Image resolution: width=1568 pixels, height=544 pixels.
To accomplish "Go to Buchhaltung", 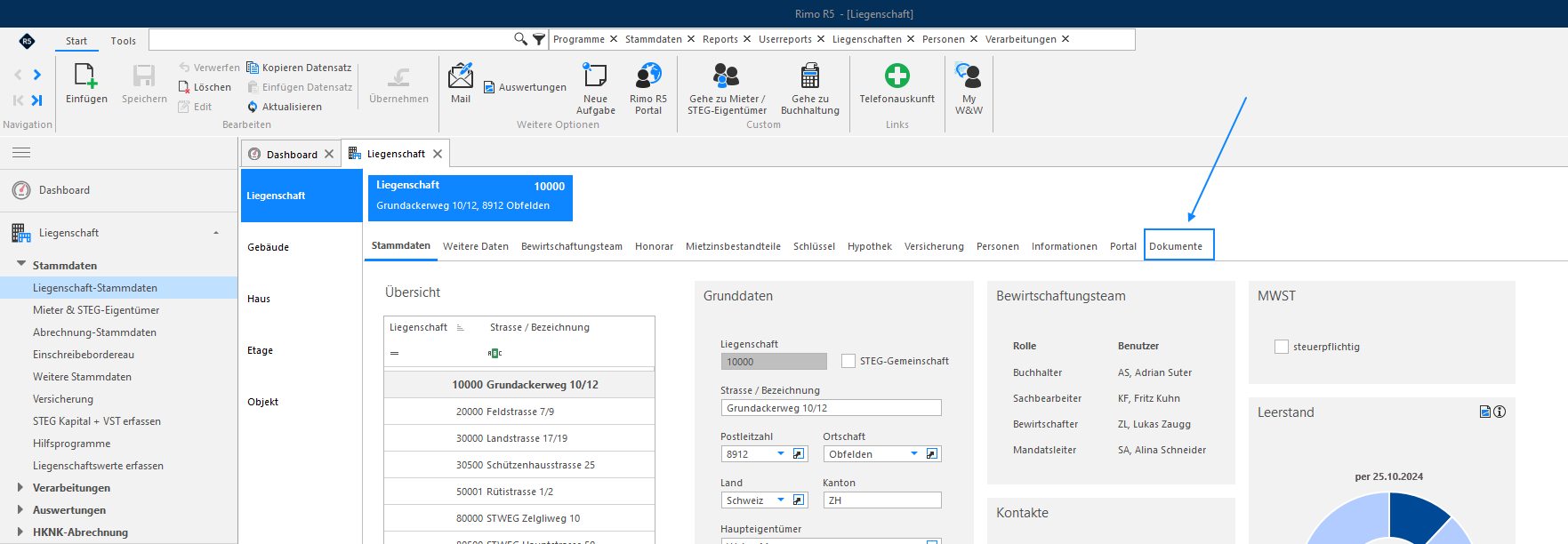I will pos(810,89).
